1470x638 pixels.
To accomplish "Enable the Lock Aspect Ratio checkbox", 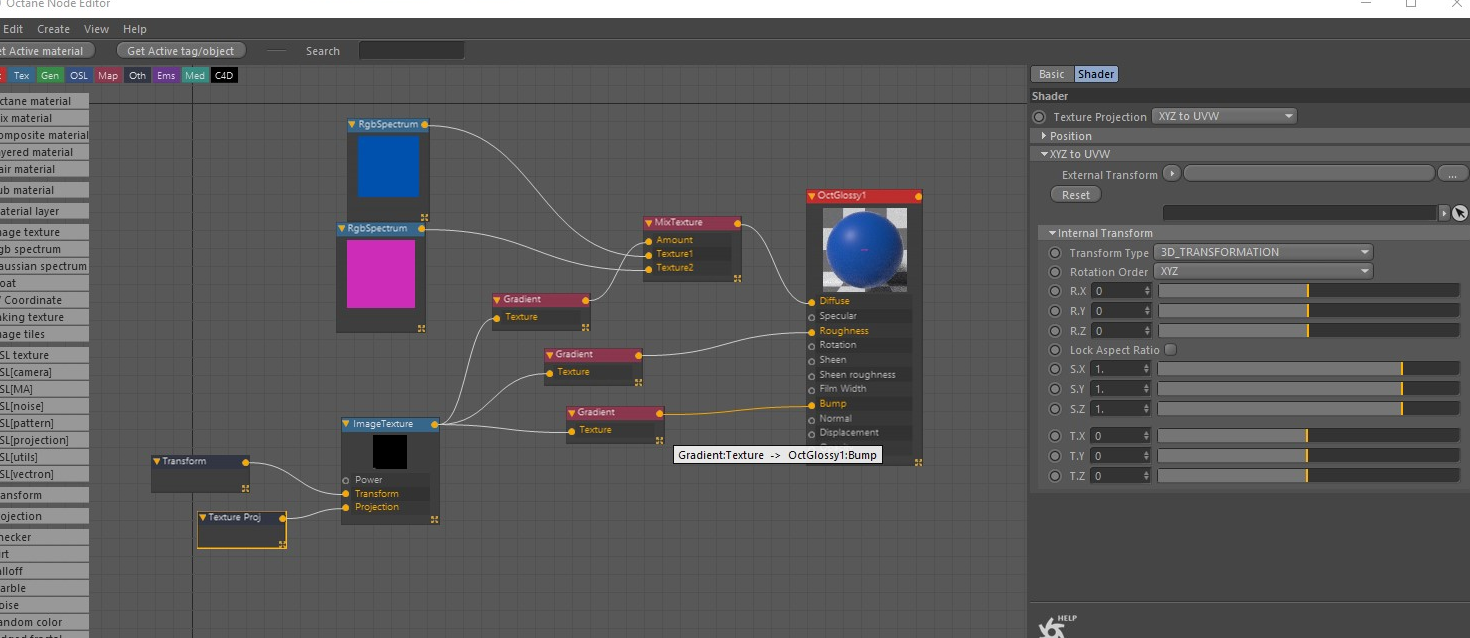I will coord(1171,350).
